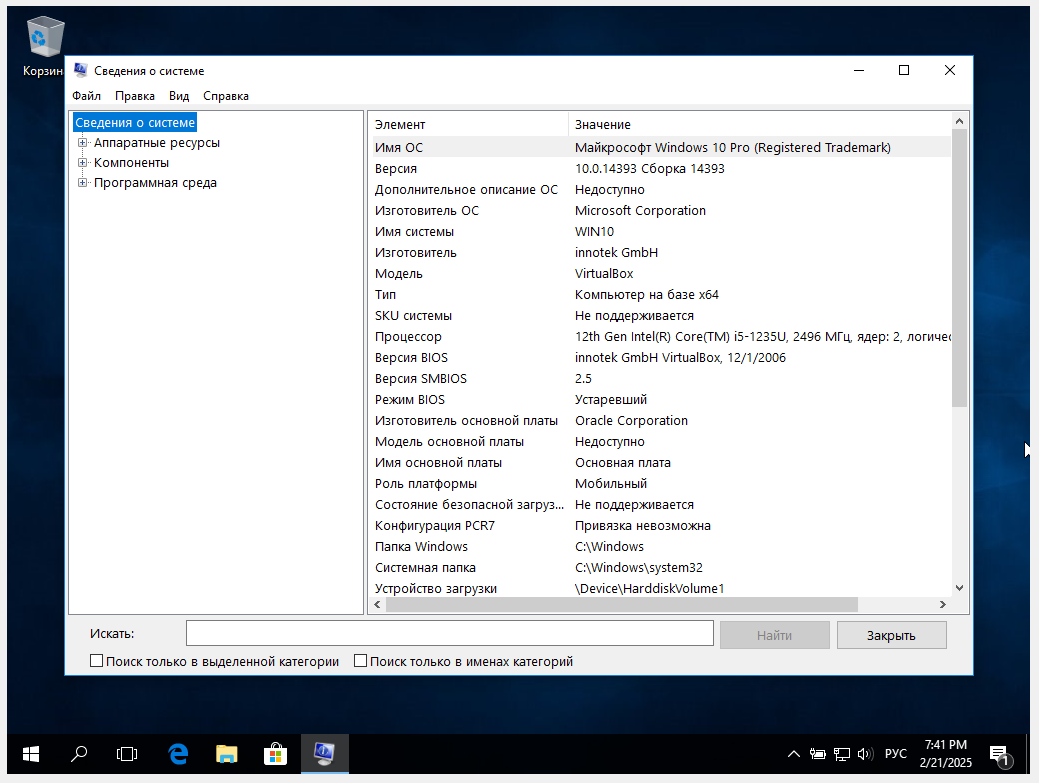The height and width of the screenshot is (783, 1039).
Task: Select the Версия SMBIOS row
Action: [661, 378]
